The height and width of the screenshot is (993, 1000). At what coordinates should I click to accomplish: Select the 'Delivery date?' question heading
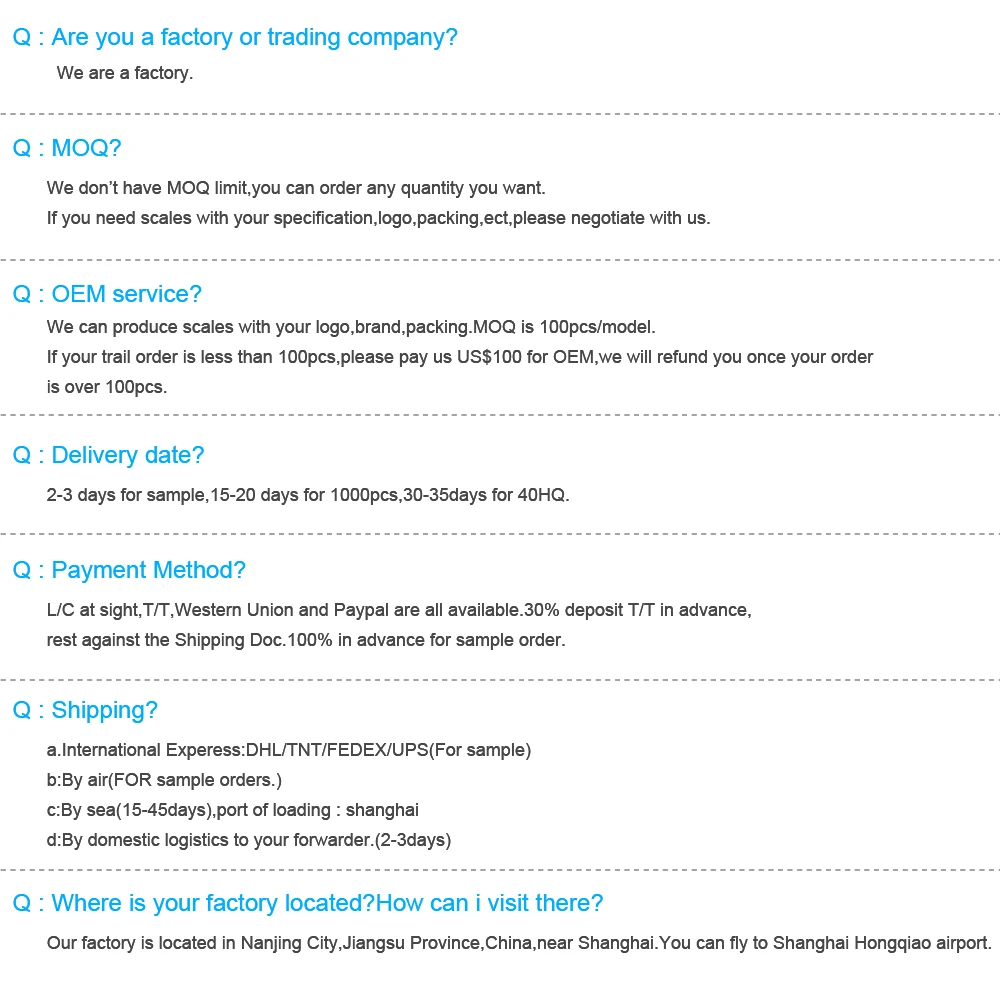pos(108,455)
